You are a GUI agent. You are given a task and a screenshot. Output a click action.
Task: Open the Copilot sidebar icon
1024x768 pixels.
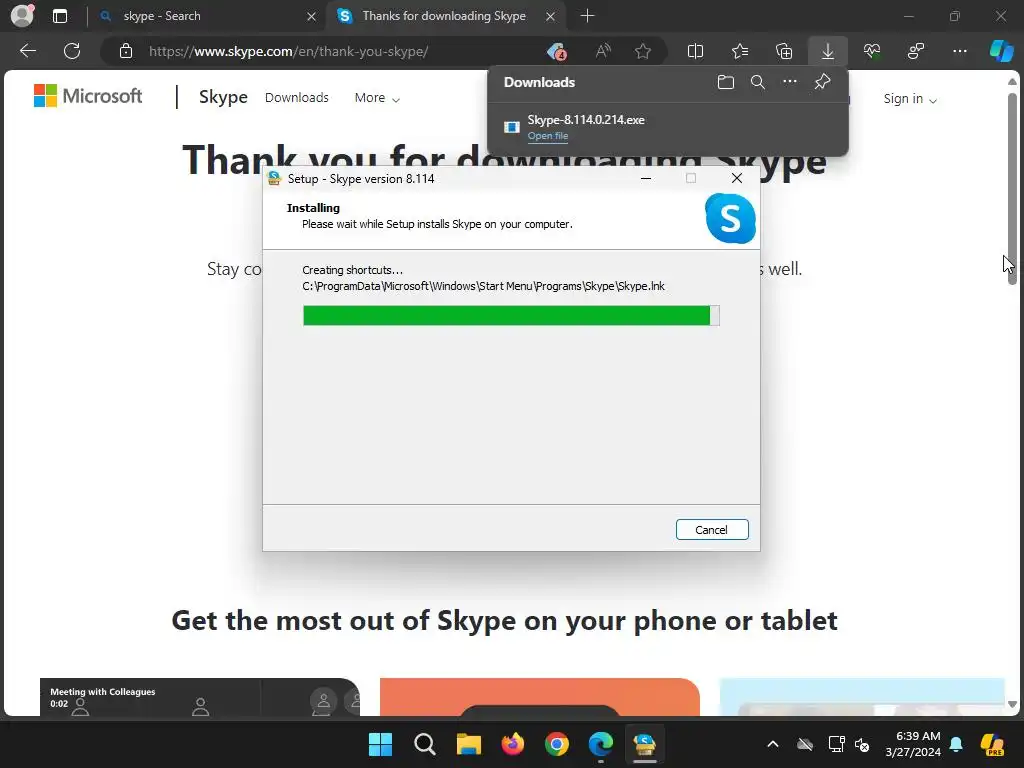tap(1001, 51)
